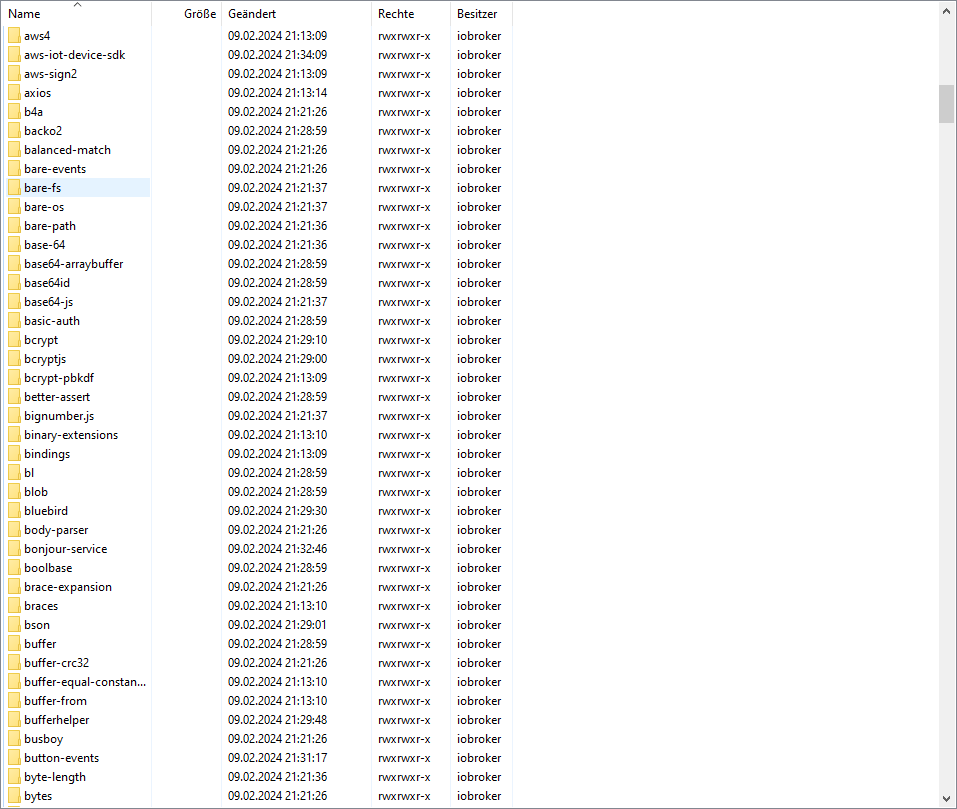Select the base64-js folder icon

[x=15, y=302]
